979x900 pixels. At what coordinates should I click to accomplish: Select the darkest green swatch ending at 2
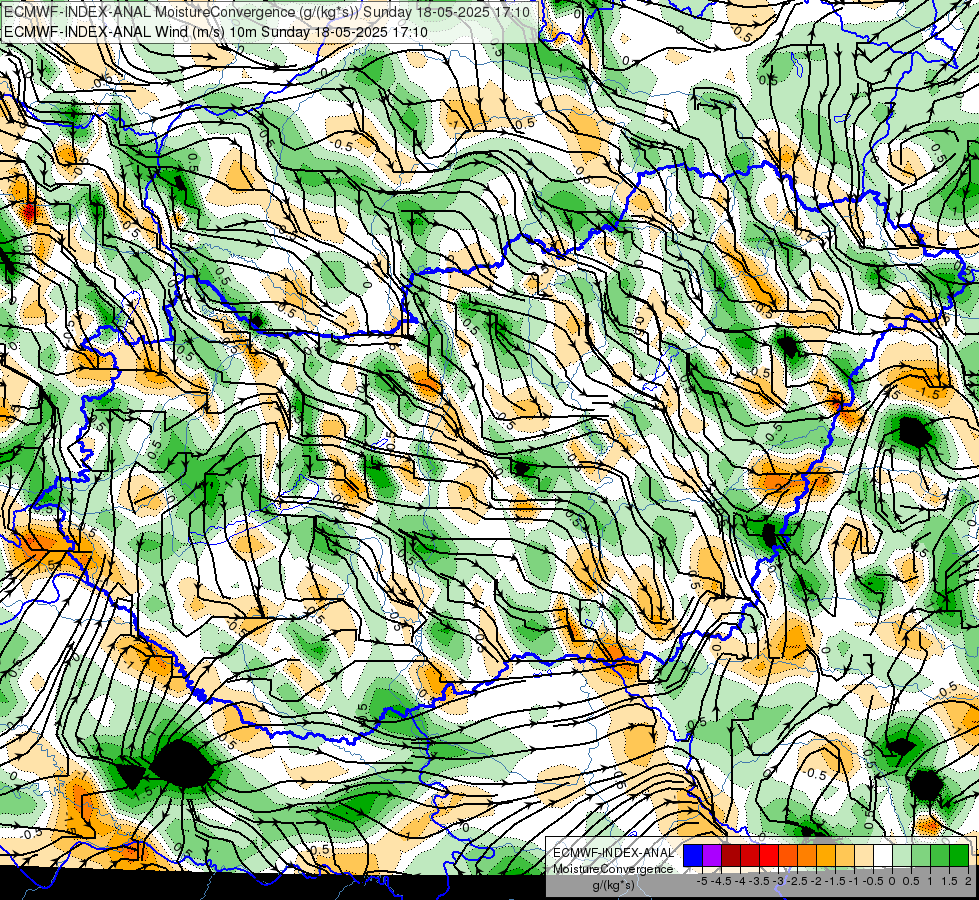(x=959, y=856)
